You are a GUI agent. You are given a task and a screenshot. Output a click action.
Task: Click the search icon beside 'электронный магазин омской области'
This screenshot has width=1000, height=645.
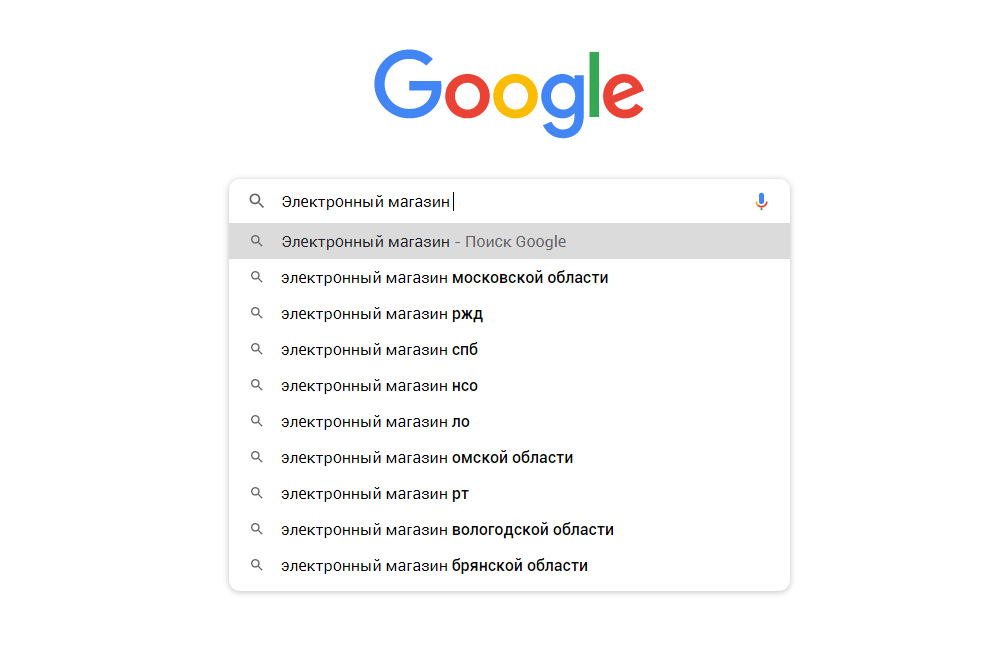click(x=257, y=457)
